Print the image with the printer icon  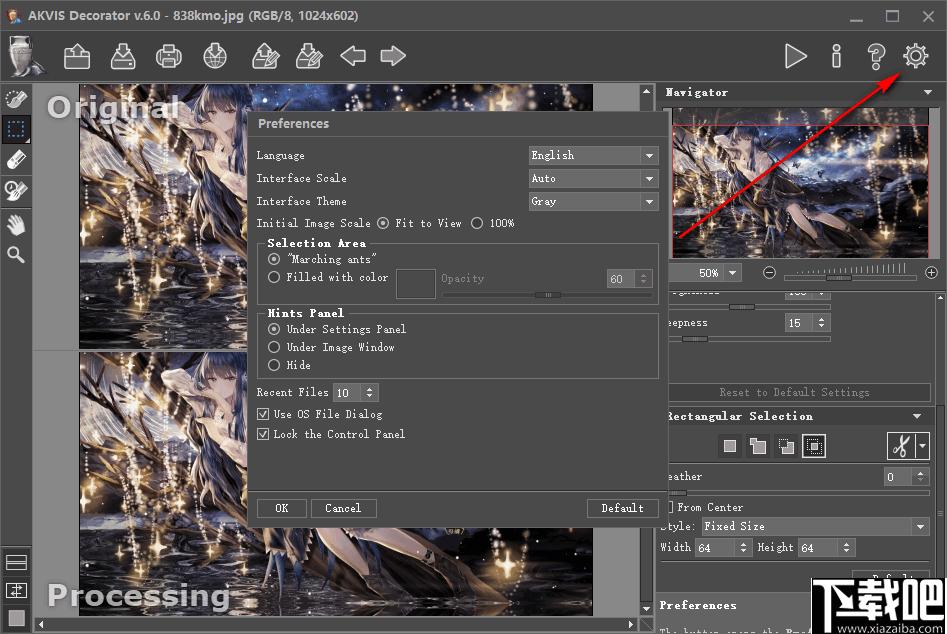(169, 57)
